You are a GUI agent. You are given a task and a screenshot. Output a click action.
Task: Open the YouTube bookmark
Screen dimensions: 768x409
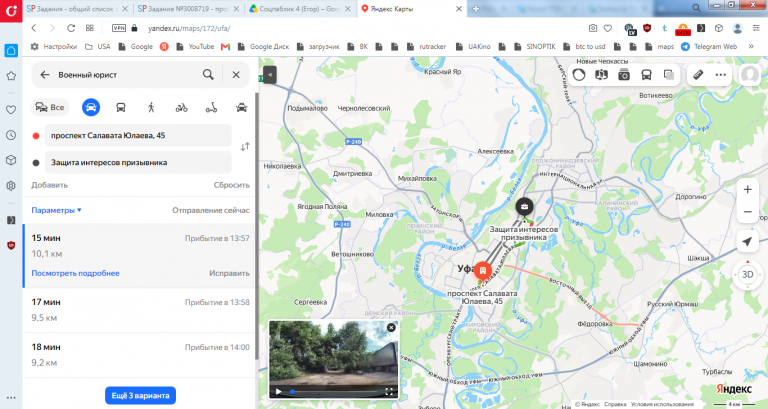[195, 47]
